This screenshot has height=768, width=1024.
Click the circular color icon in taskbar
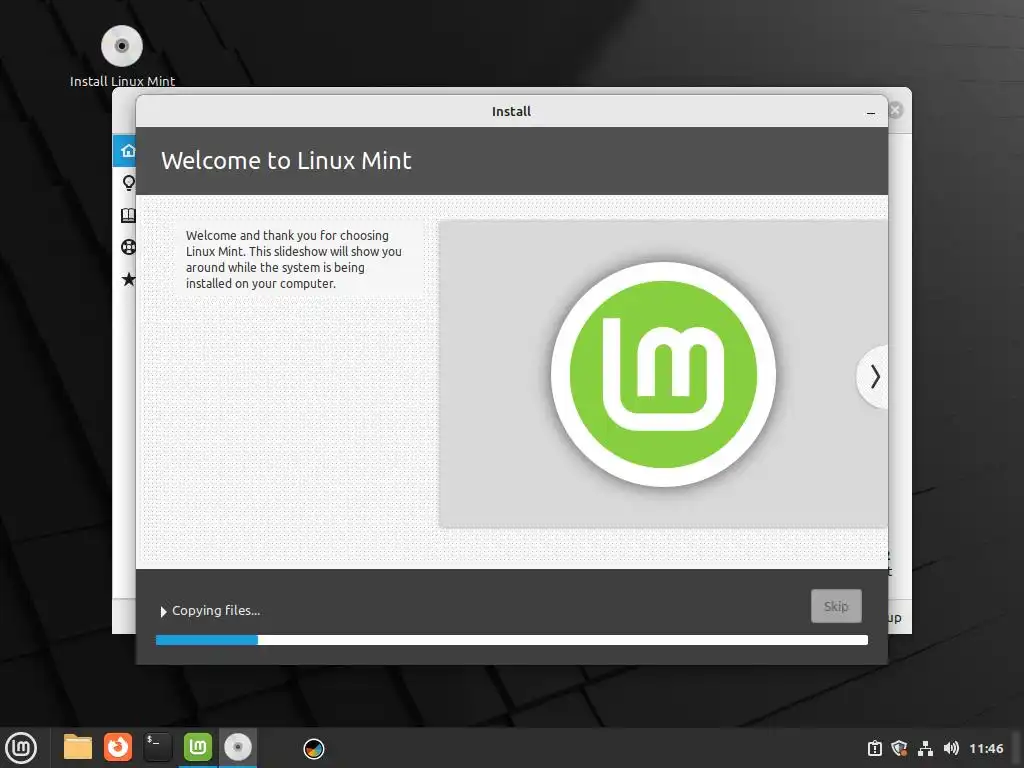(314, 748)
